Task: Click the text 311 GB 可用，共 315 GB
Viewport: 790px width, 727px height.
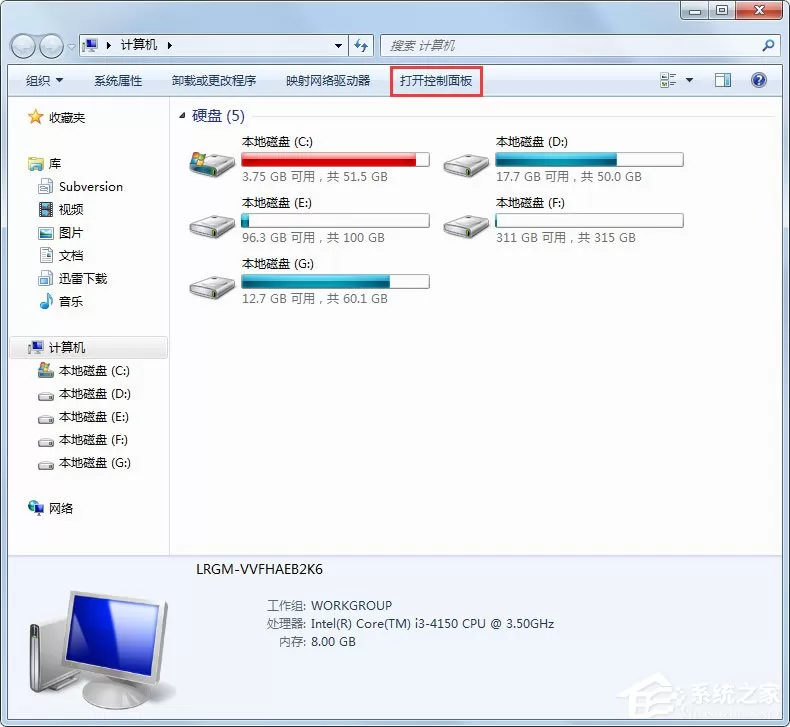Action: pos(565,238)
